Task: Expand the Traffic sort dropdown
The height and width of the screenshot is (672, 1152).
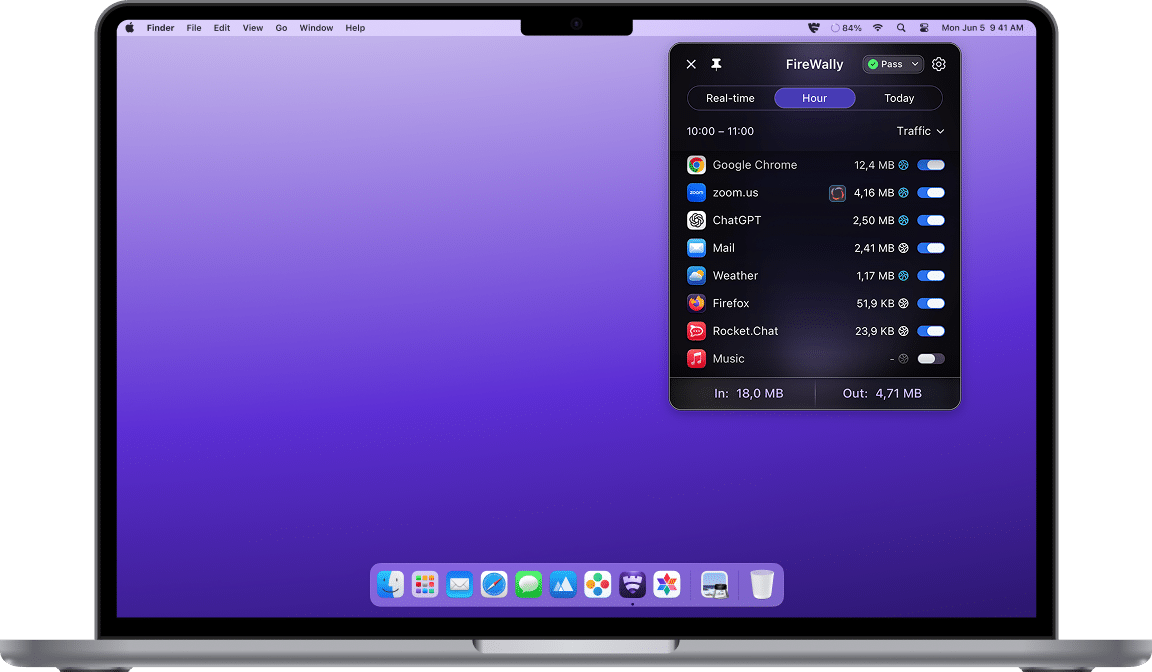Action: [x=920, y=131]
